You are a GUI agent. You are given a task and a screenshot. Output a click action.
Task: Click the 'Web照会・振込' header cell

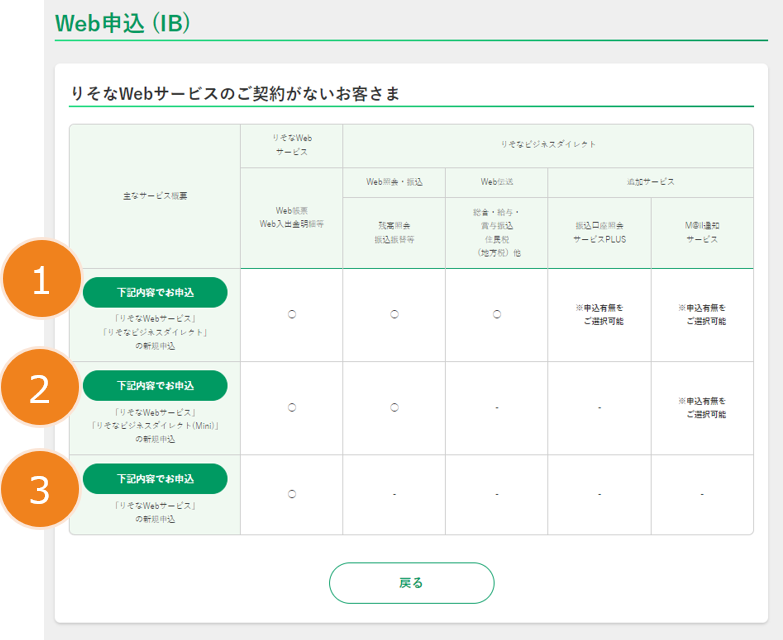[394, 182]
